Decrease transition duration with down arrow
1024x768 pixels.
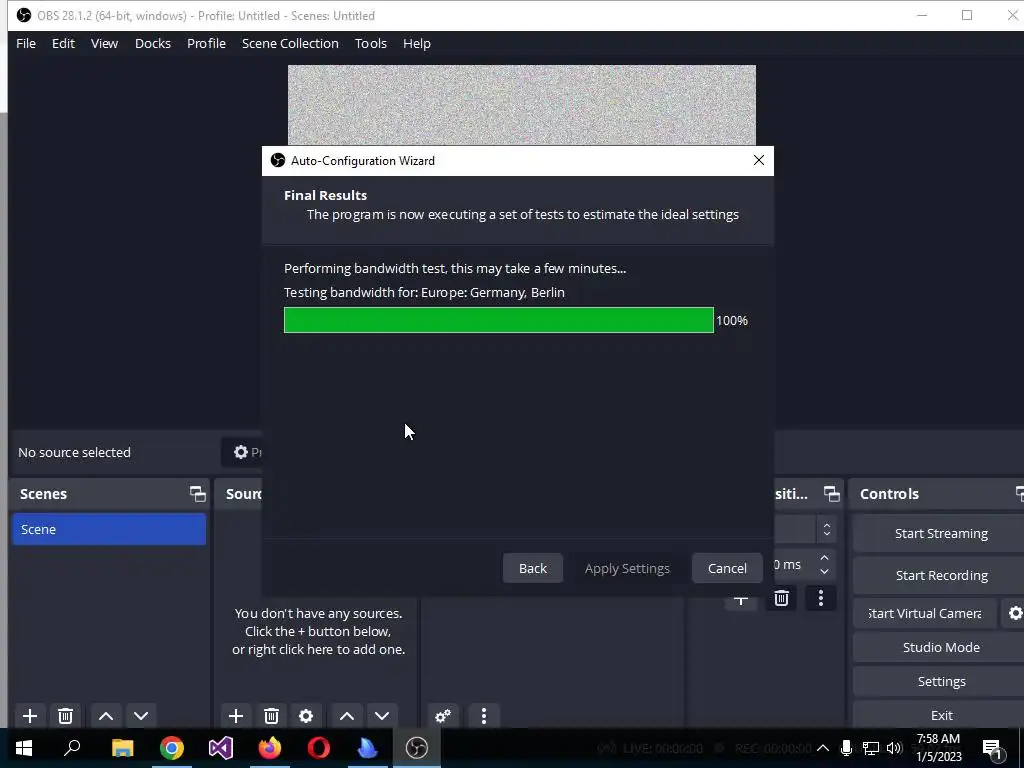(x=824, y=571)
